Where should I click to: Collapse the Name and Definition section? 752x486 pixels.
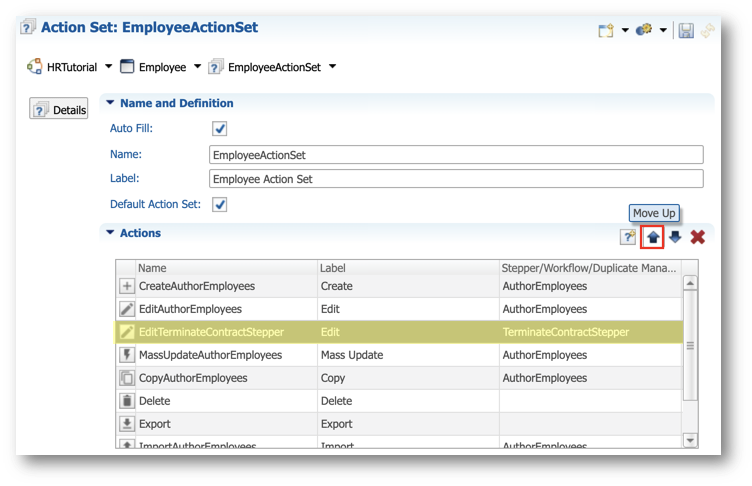coord(110,103)
